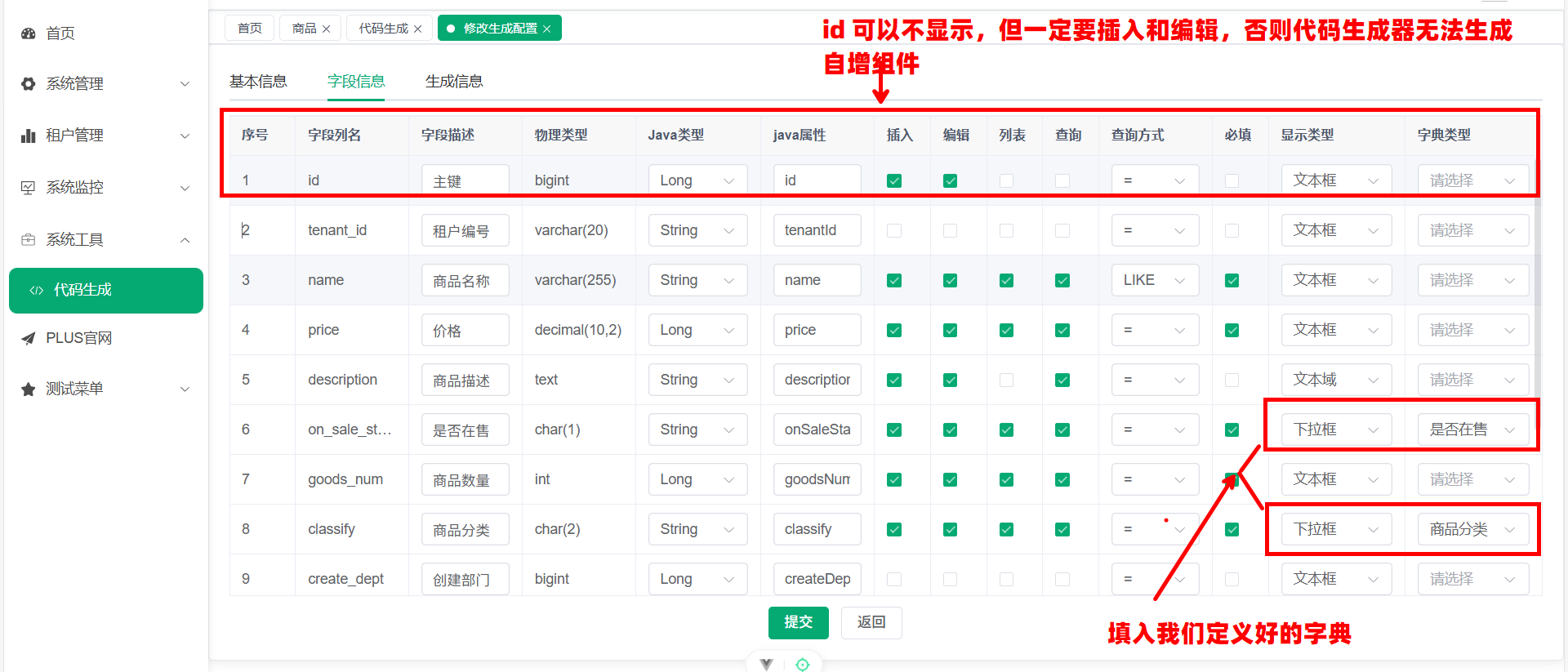Open the 是否在售 dictionary type dropdown
The image size is (1568, 672).
coord(1472,430)
